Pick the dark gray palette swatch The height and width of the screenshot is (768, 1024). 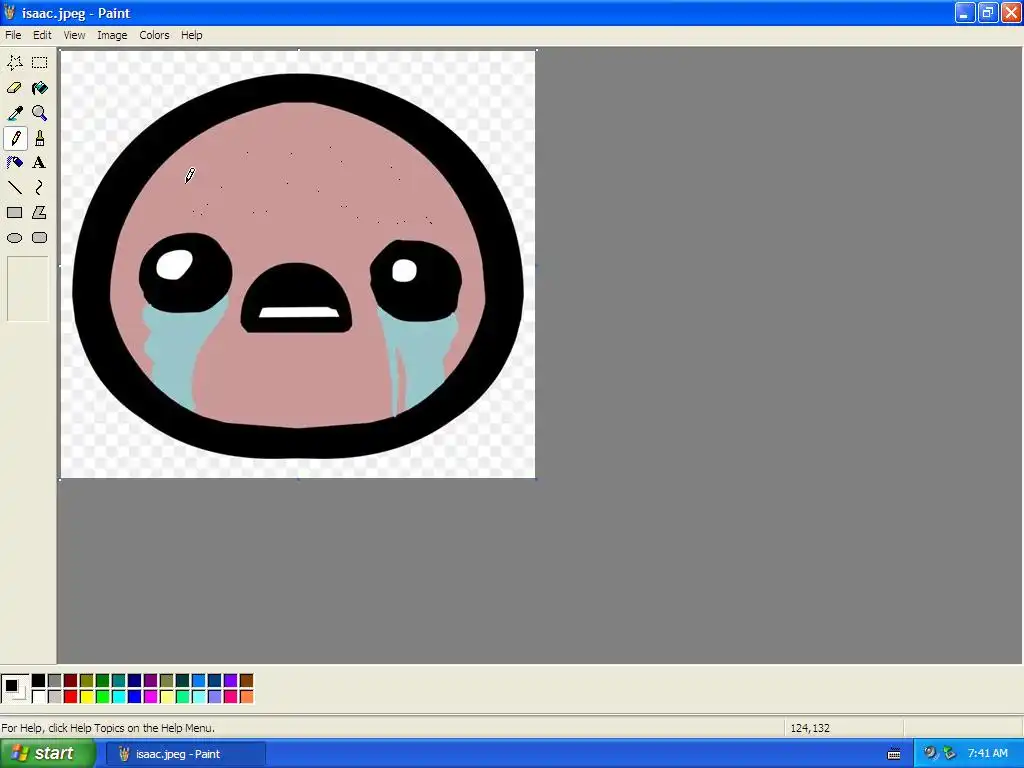tap(54, 681)
